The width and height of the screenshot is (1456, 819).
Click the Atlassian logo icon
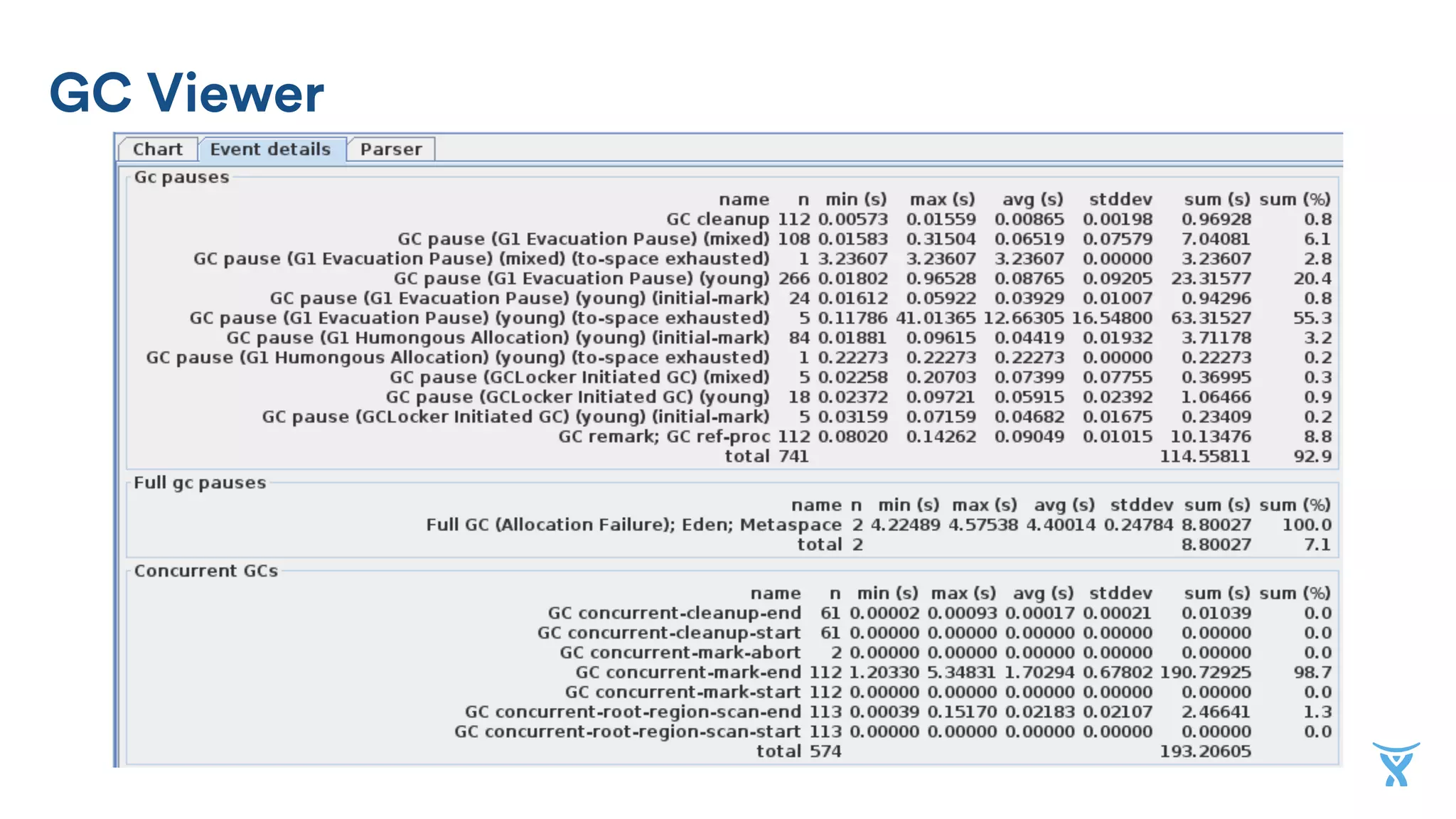click(x=1396, y=764)
